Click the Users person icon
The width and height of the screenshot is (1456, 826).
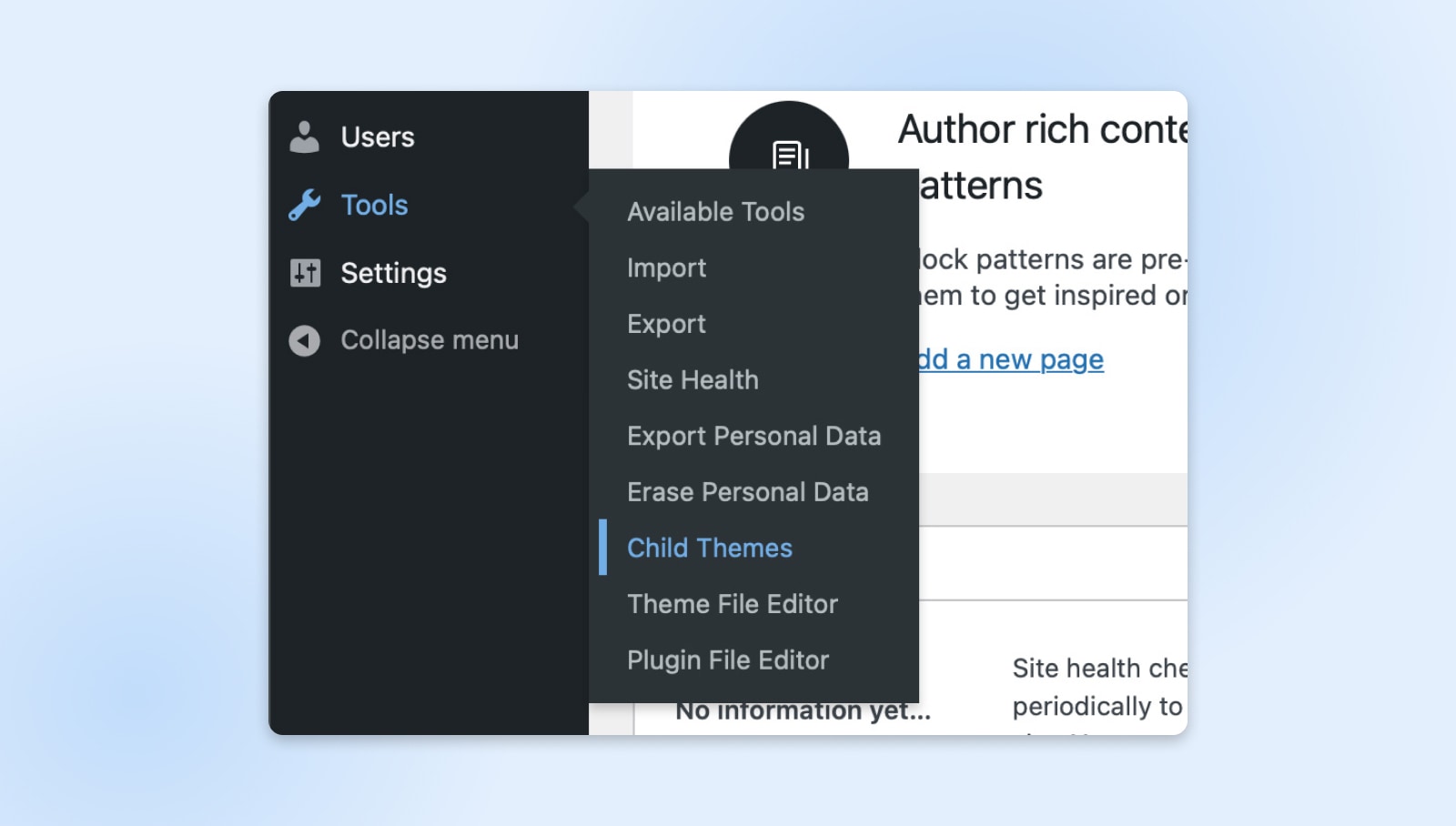pos(305,136)
